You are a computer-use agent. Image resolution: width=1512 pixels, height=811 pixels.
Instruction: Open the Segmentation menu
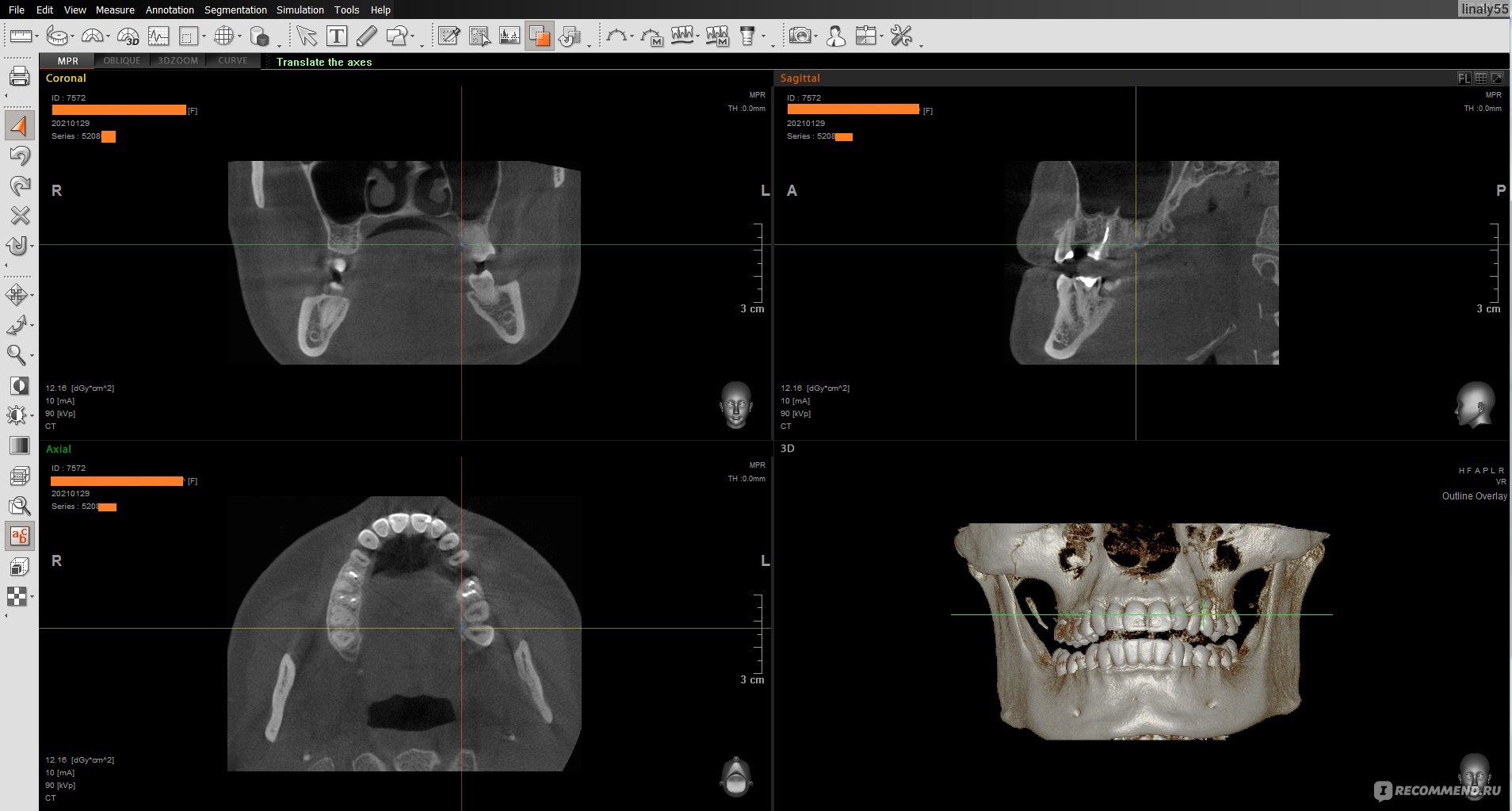tap(235, 10)
